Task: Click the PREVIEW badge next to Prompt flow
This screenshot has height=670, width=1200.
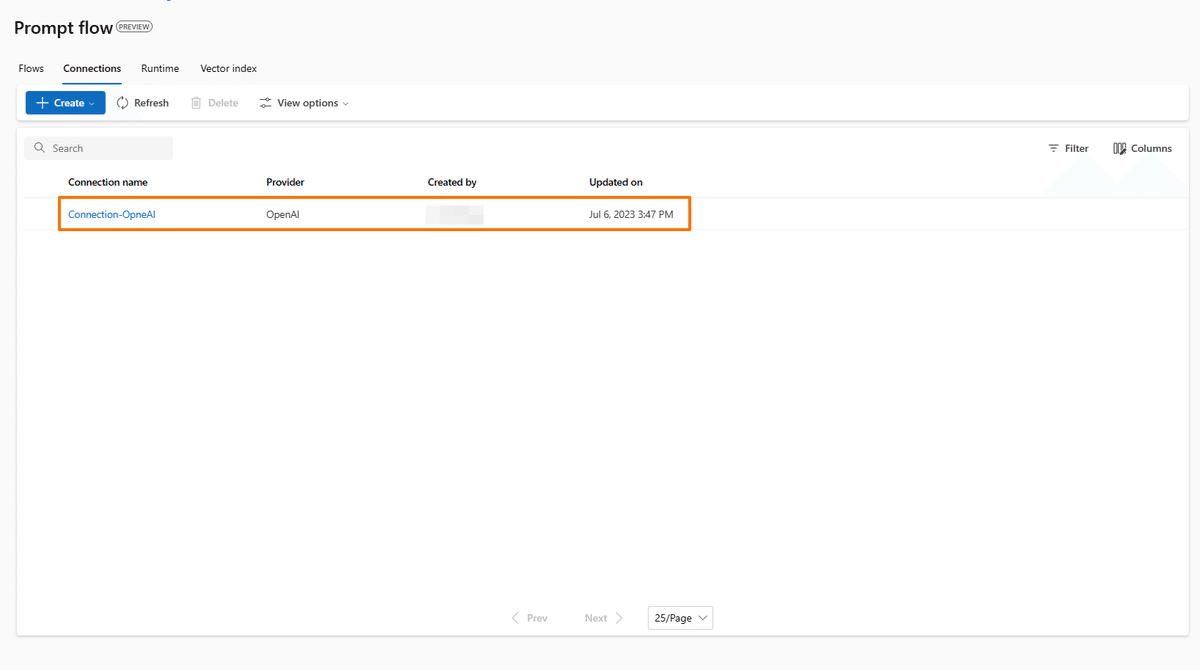Action: 133,27
